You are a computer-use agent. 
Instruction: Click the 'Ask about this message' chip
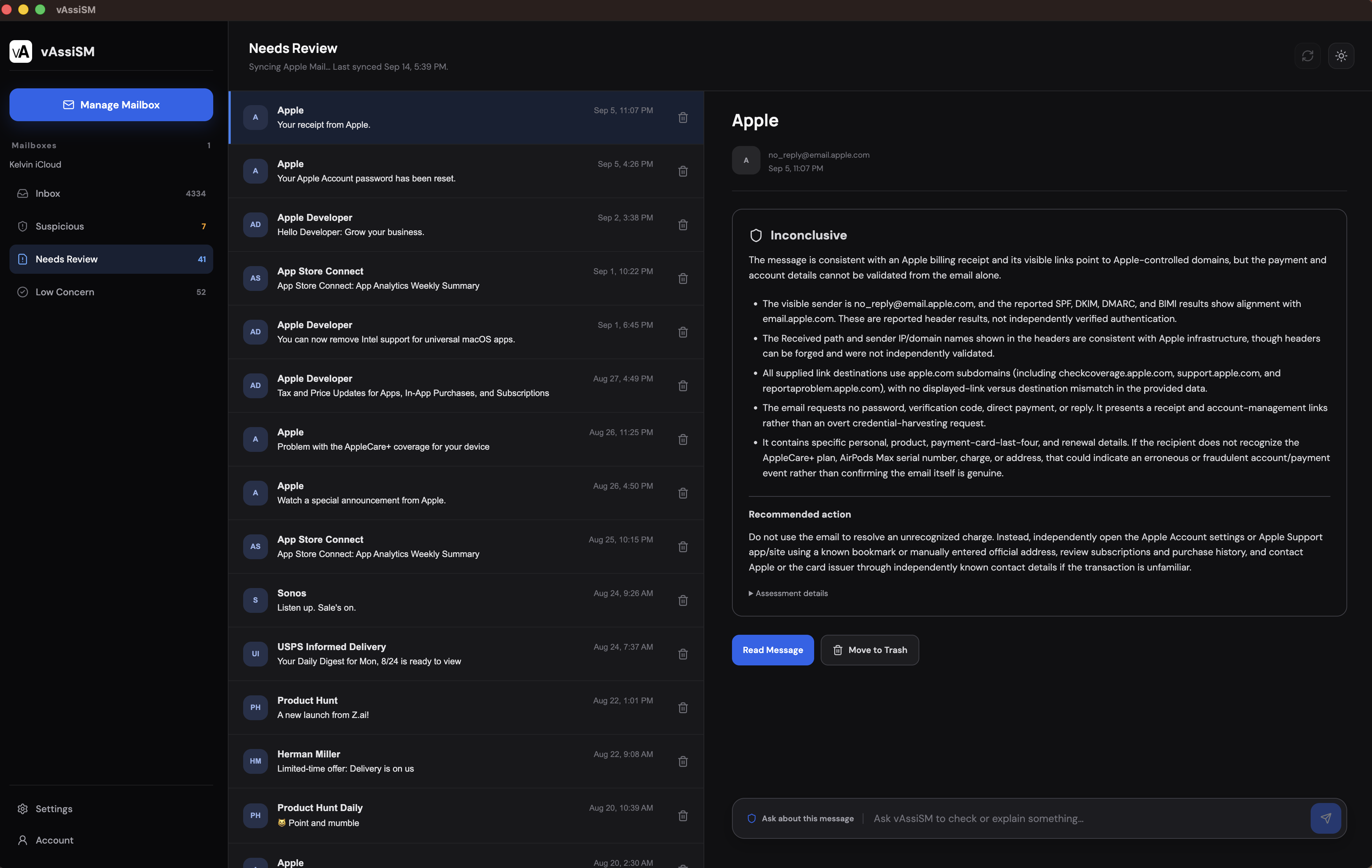pyautogui.click(x=801, y=818)
